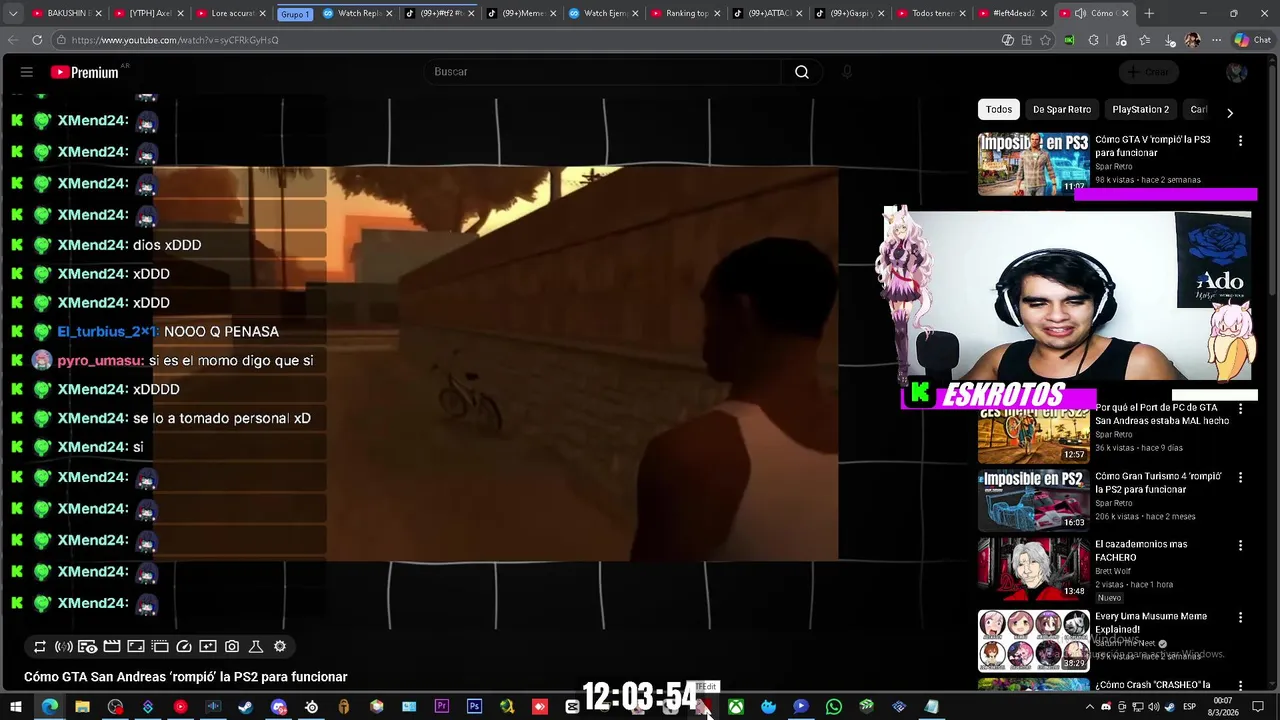Viewport: 1280px width, 720px height.
Task: Open the browser three-dot settings menu
Action: (x=1216, y=40)
